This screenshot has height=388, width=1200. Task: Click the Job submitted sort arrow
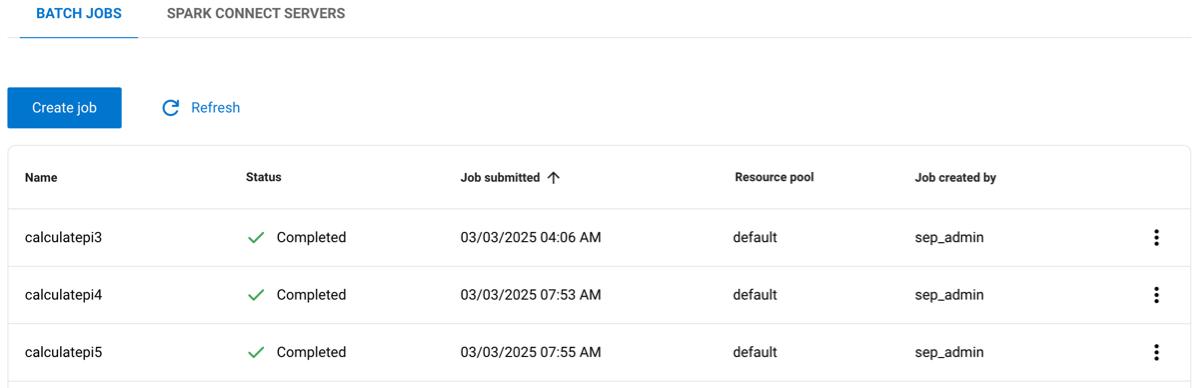pyautogui.click(x=553, y=177)
